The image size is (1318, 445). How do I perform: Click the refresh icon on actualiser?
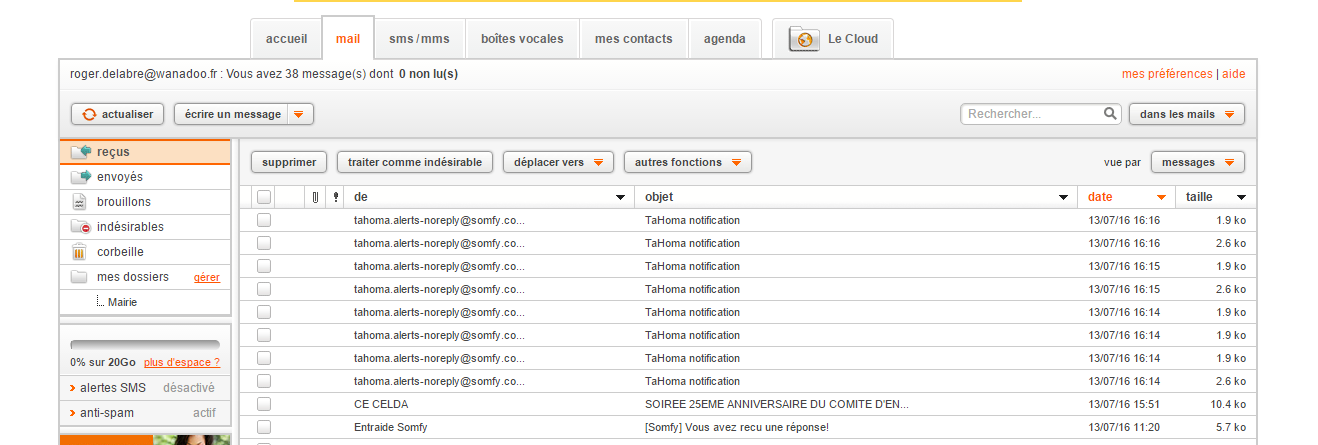click(88, 115)
